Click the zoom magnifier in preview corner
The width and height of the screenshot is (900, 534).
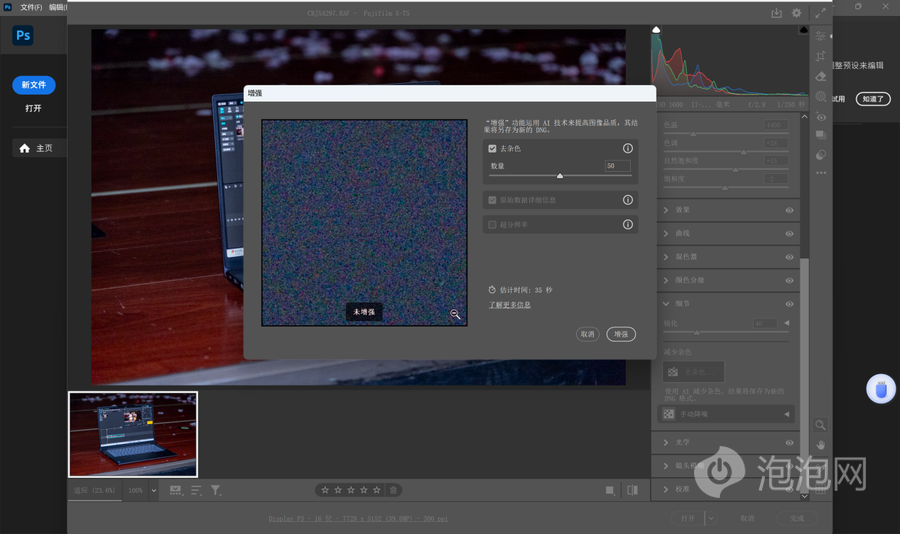click(x=455, y=314)
